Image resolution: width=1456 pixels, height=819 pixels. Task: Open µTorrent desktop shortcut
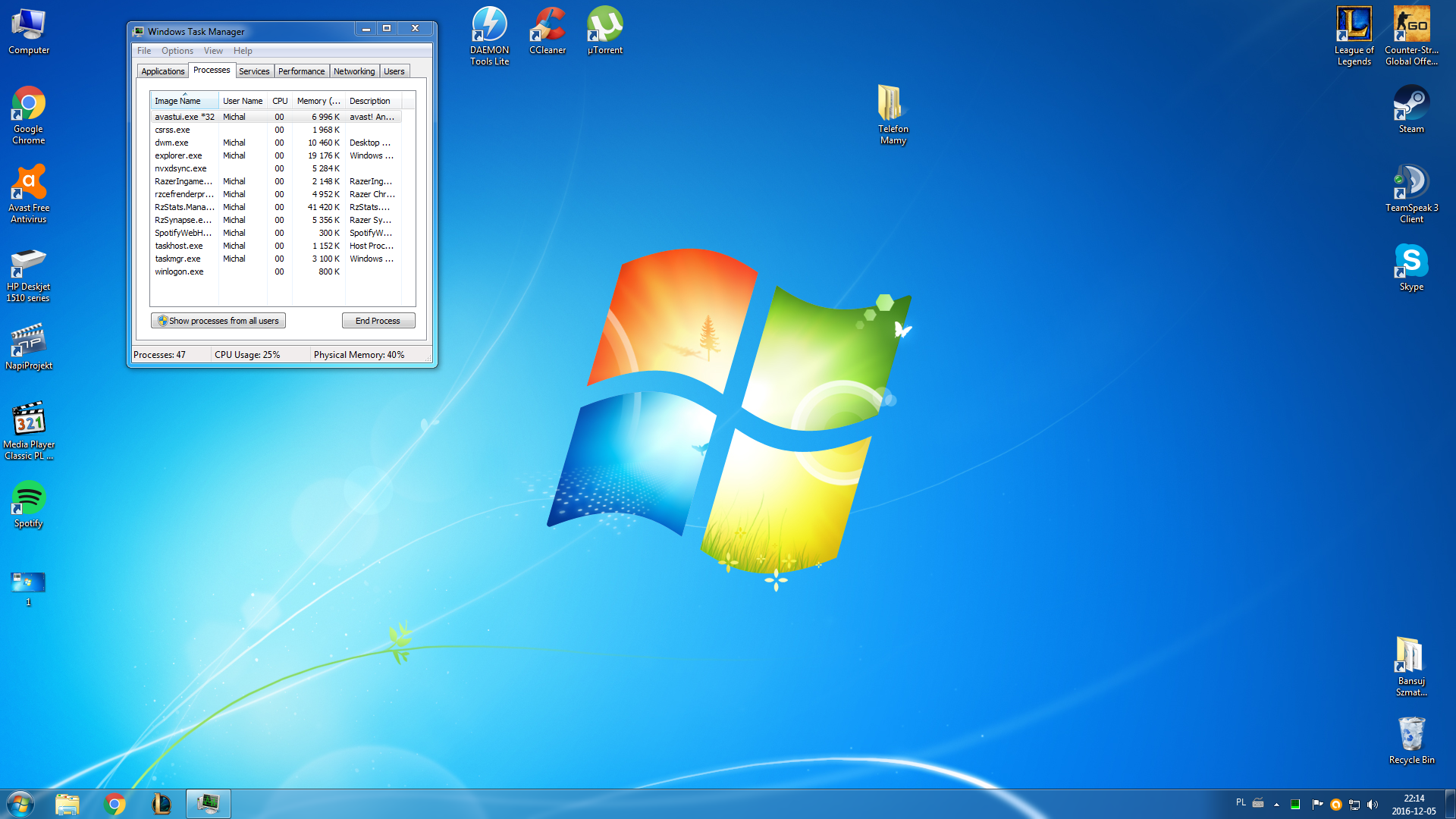[x=605, y=30]
